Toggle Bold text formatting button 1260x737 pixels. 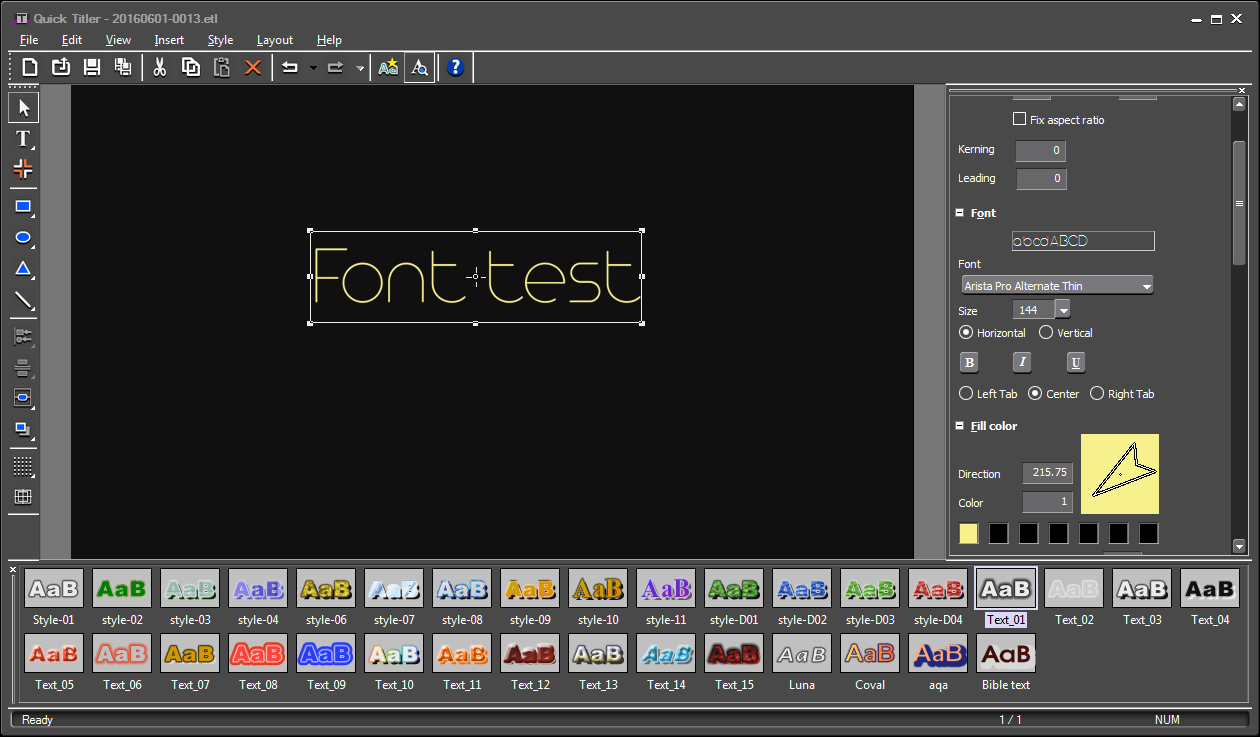point(969,362)
